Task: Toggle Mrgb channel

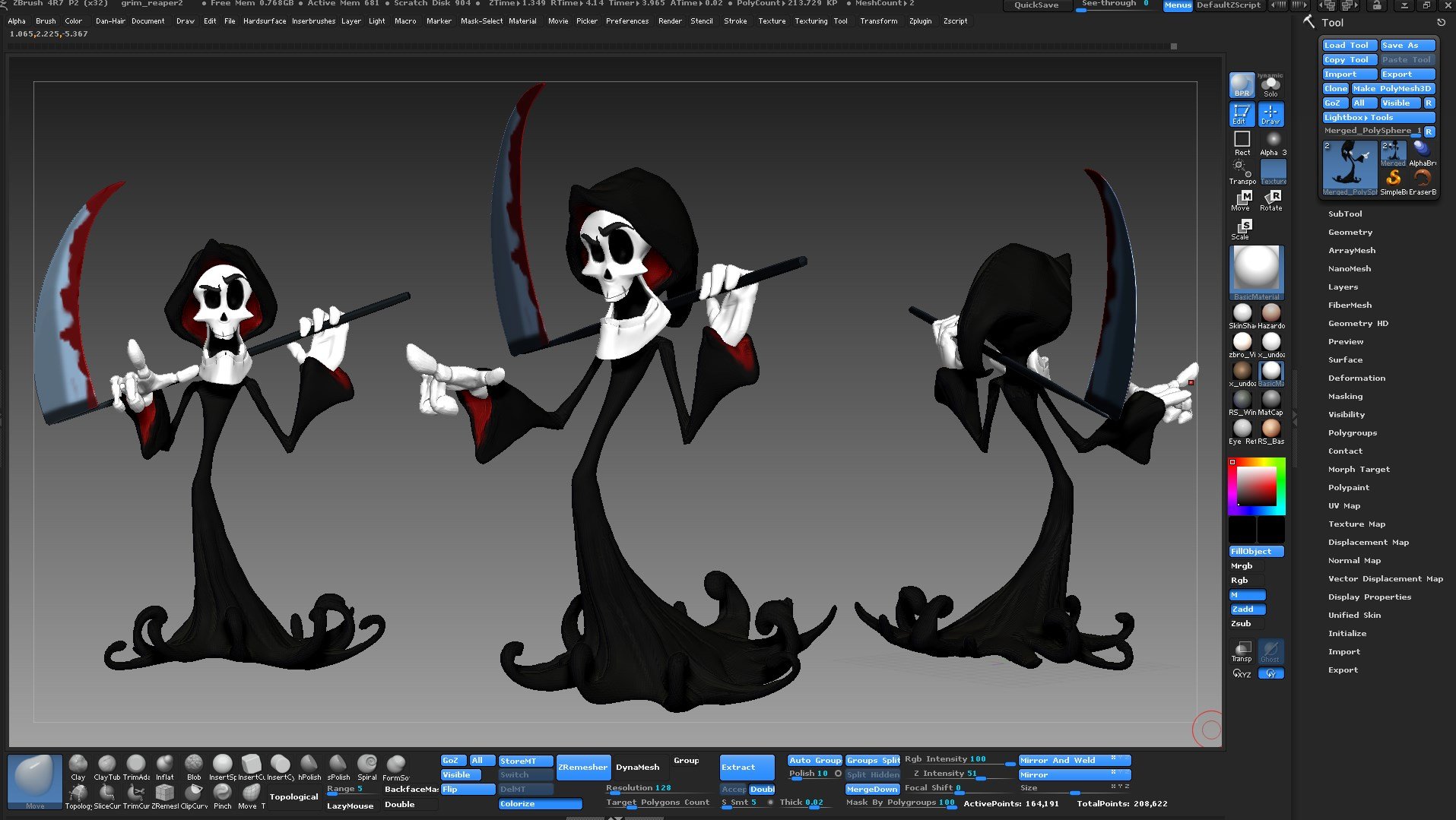Action: point(1247,565)
